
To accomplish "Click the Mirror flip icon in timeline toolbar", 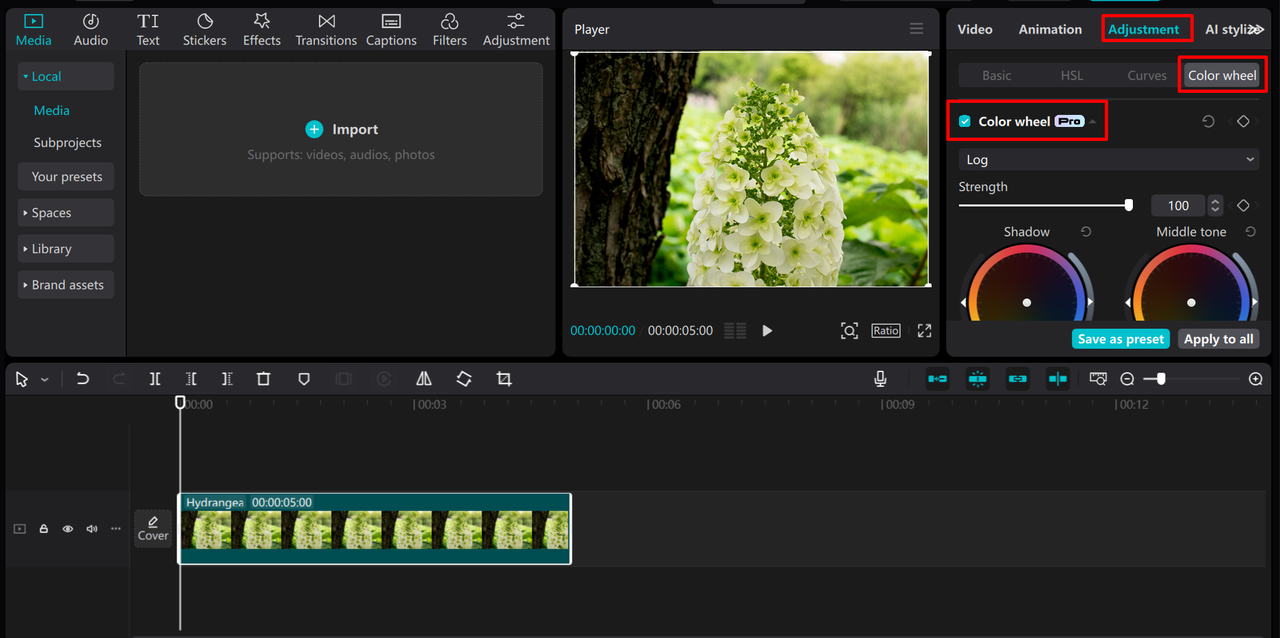I will click(424, 379).
